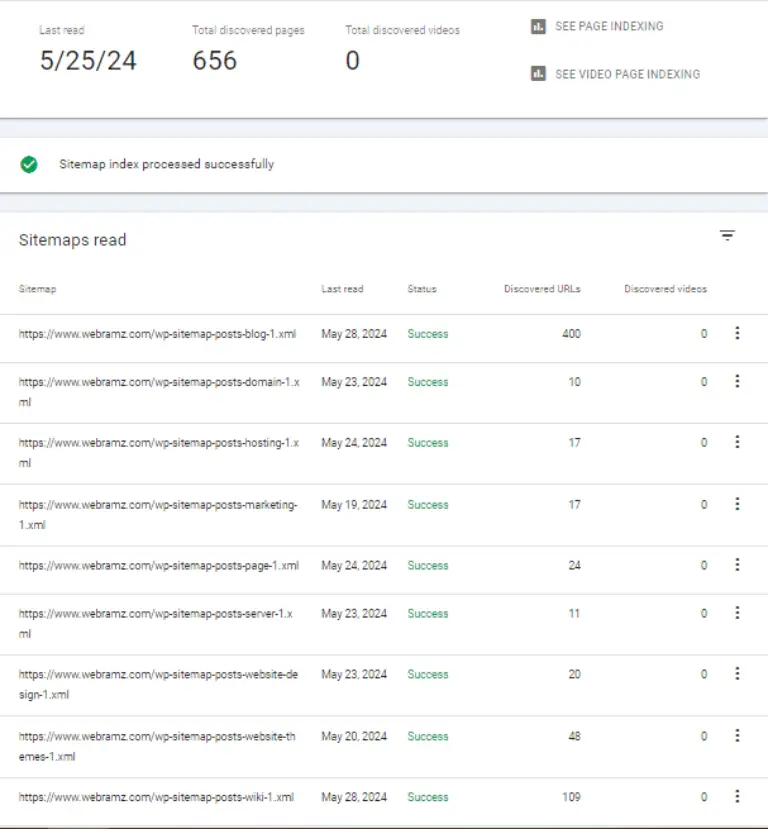The width and height of the screenshot is (768, 829).
Task: Open the See Page Indexing chart icon
Action: pos(538,26)
